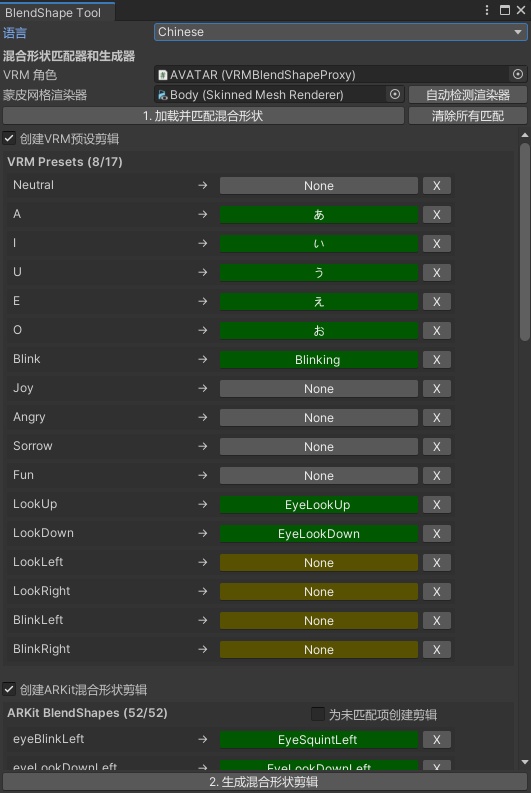Click the vertical scrollbar thumb
531x793 pixels.
(524, 242)
